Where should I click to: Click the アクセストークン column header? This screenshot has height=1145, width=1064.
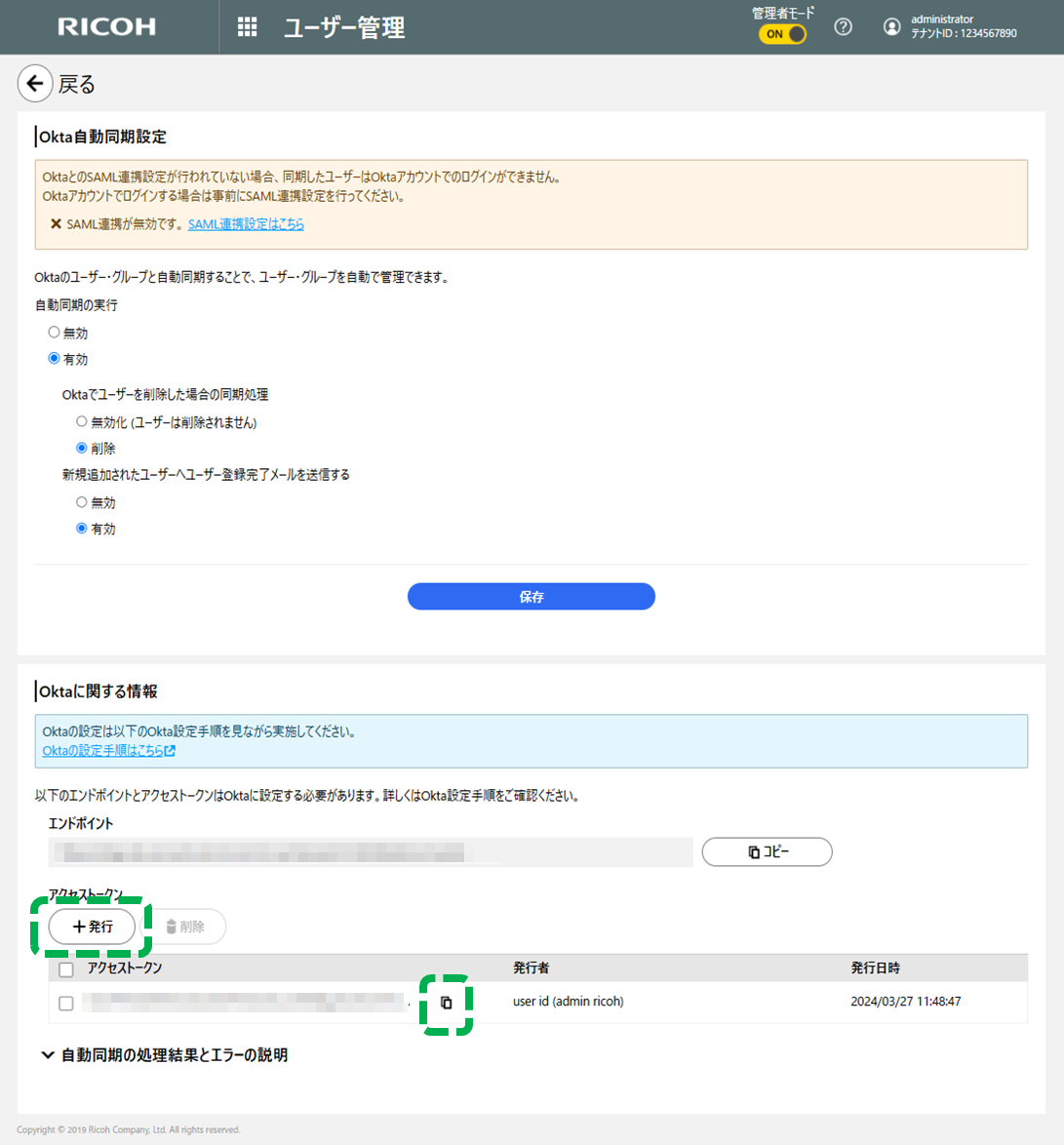coord(125,968)
